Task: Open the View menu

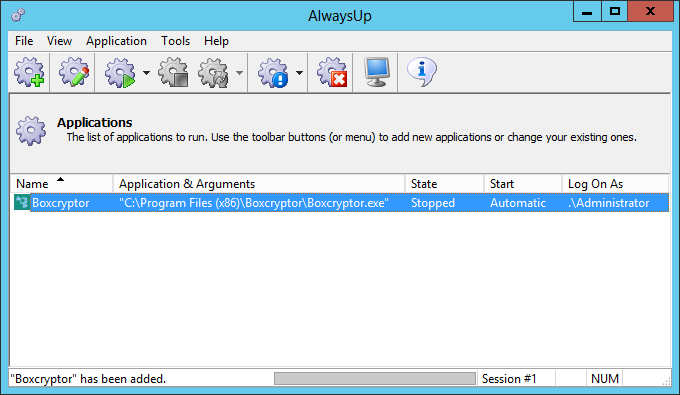Action: point(59,41)
